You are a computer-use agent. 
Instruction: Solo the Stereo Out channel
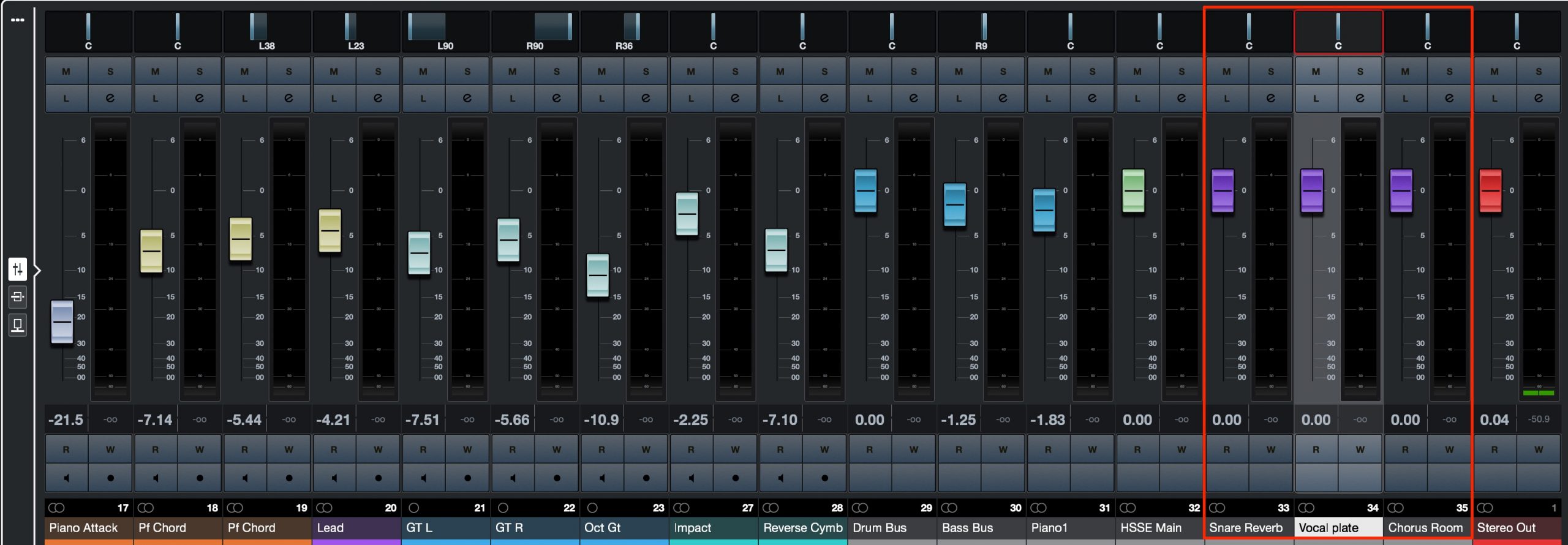pyautogui.click(x=1538, y=72)
